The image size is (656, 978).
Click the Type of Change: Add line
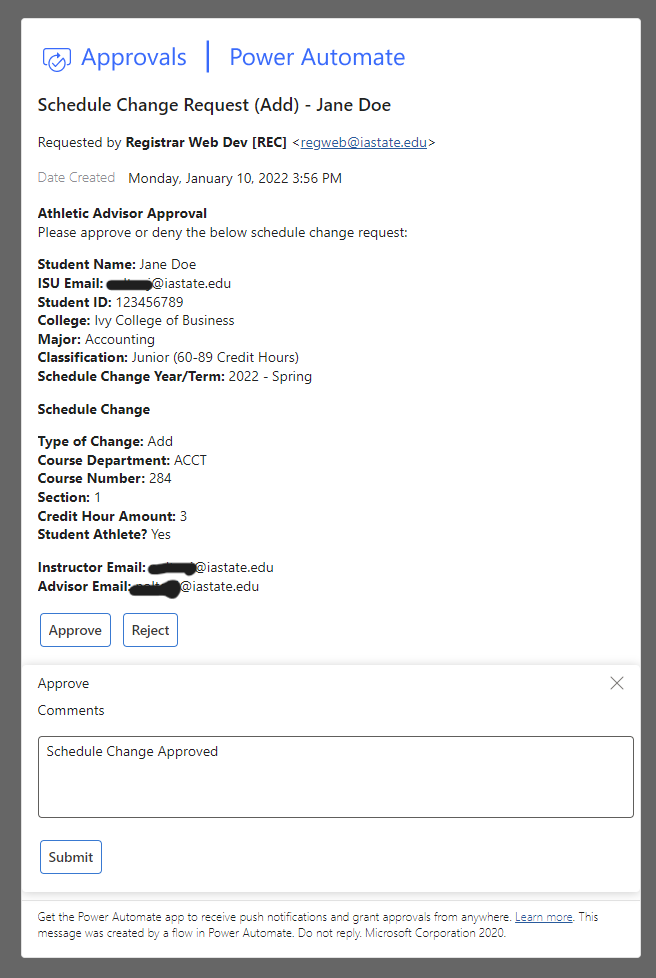(105, 442)
